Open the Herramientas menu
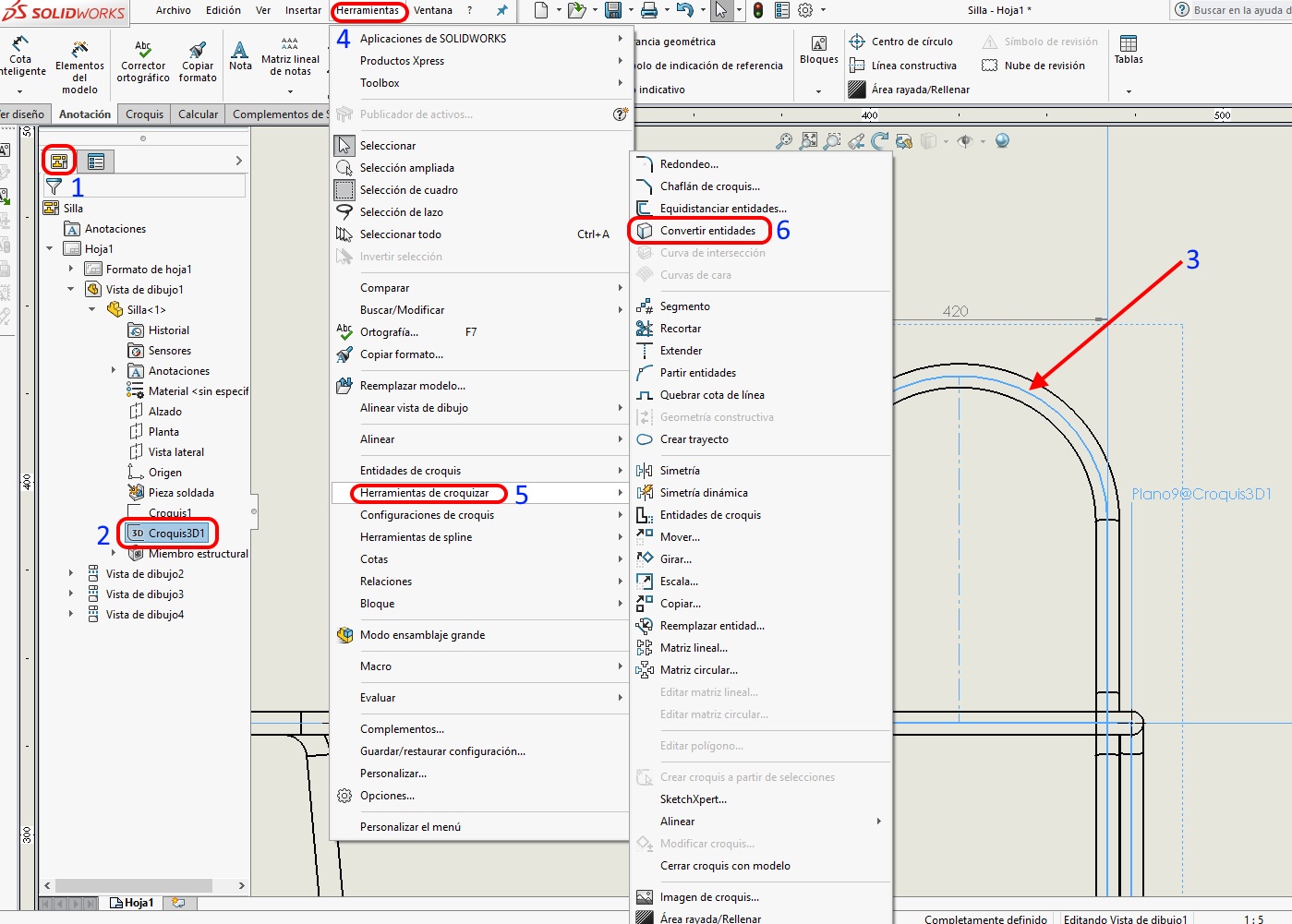The width and height of the screenshot is (1292, 924). [368, 10]
